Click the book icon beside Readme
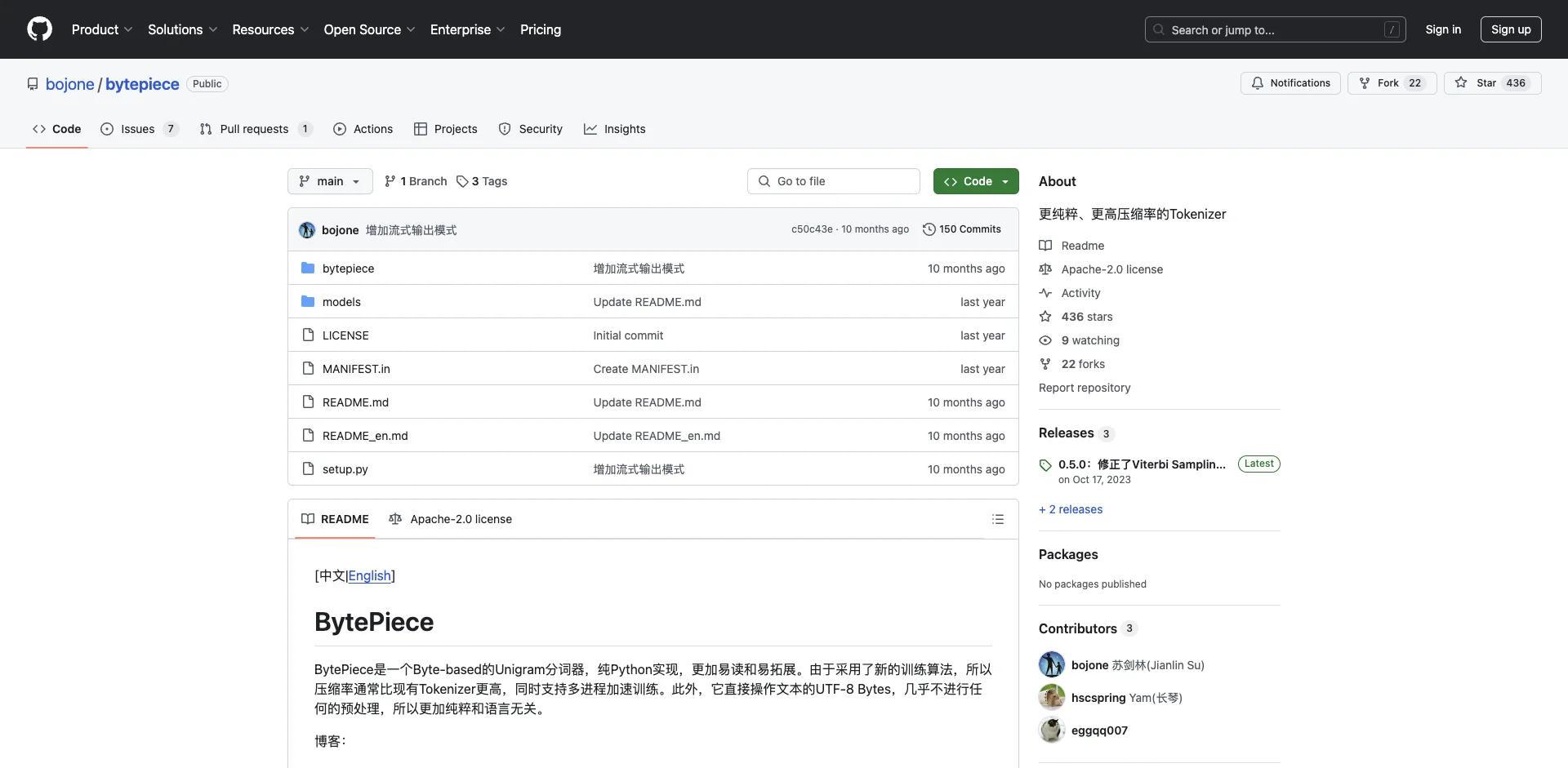 click(1045, 246)
